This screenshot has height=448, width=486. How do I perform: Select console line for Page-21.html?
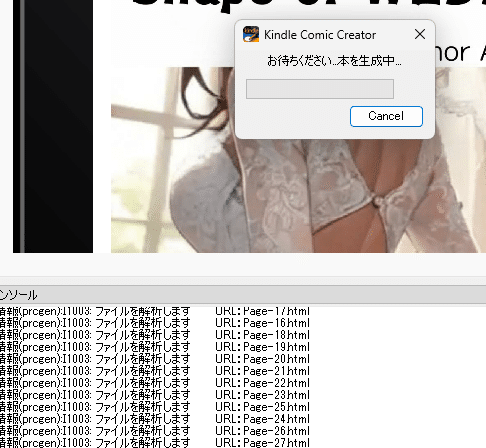155,371
